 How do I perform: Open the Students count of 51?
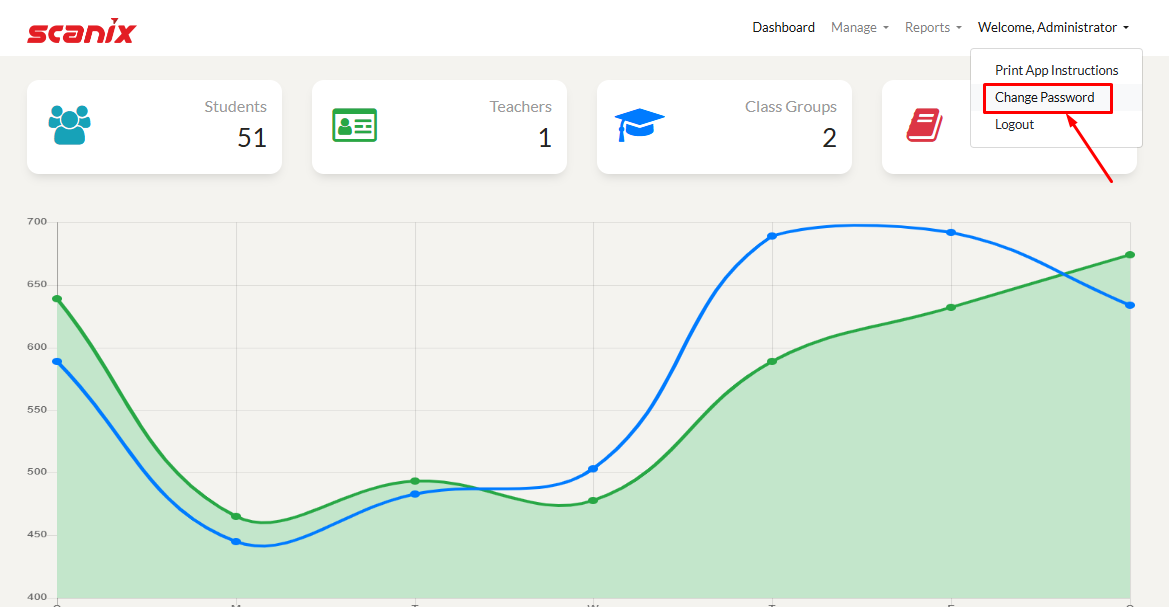(252, 138)
